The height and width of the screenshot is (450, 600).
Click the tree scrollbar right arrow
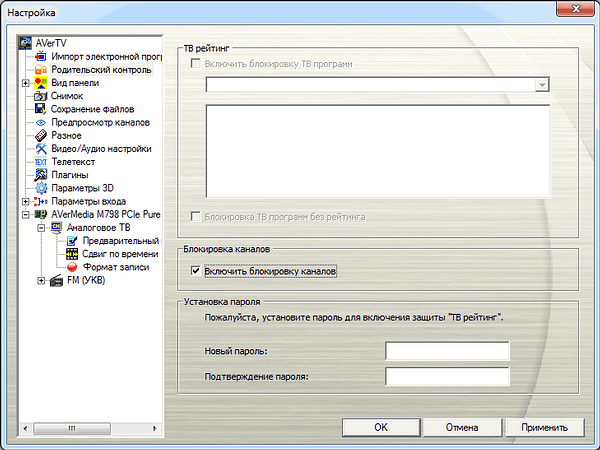(x=155, y=428)
